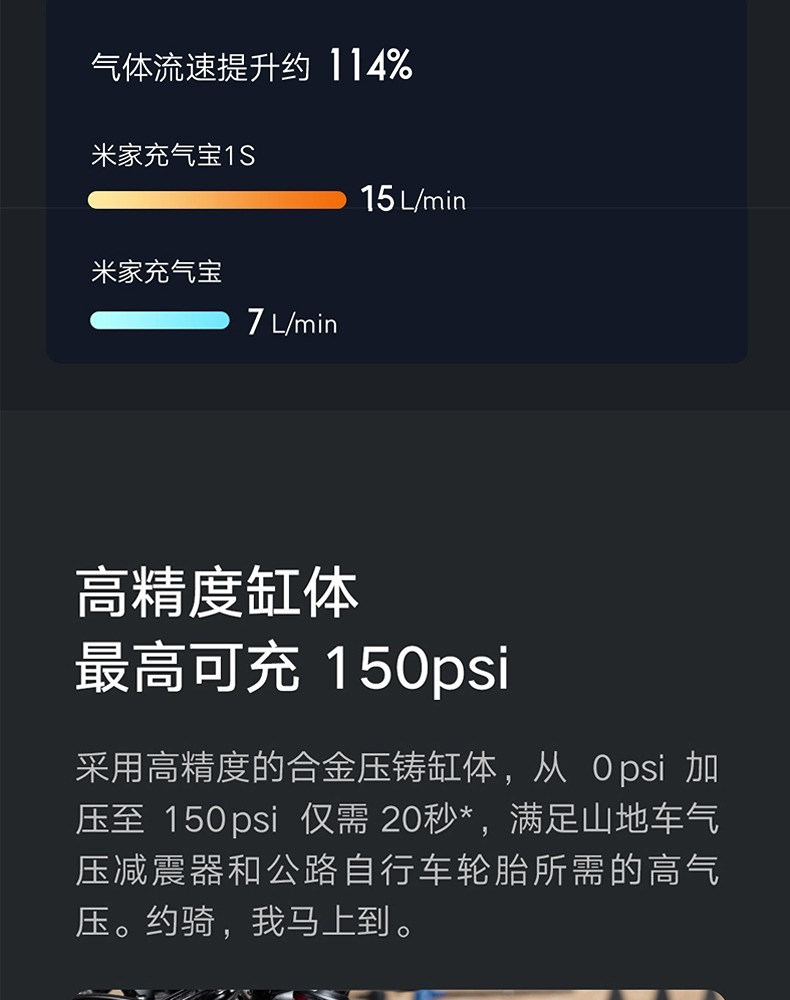
Task: Click the 7 L/min value
Action: [292, 323]
